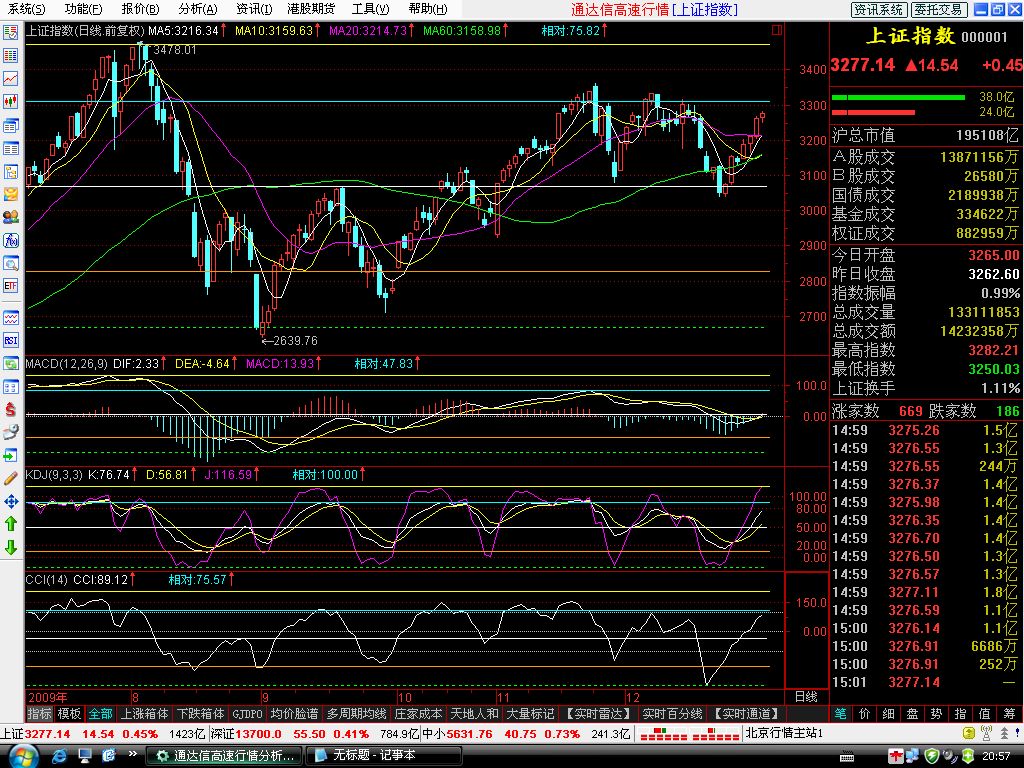
Task: Open the 工具(V) menu
Action: pyautogui.click(x=370, y=8)
